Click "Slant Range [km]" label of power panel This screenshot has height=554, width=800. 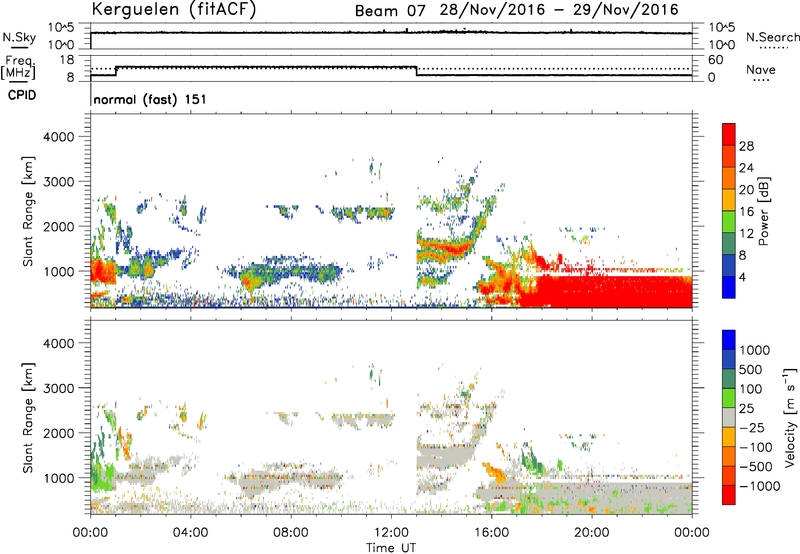pyautogui.click(x=28, y=211)
